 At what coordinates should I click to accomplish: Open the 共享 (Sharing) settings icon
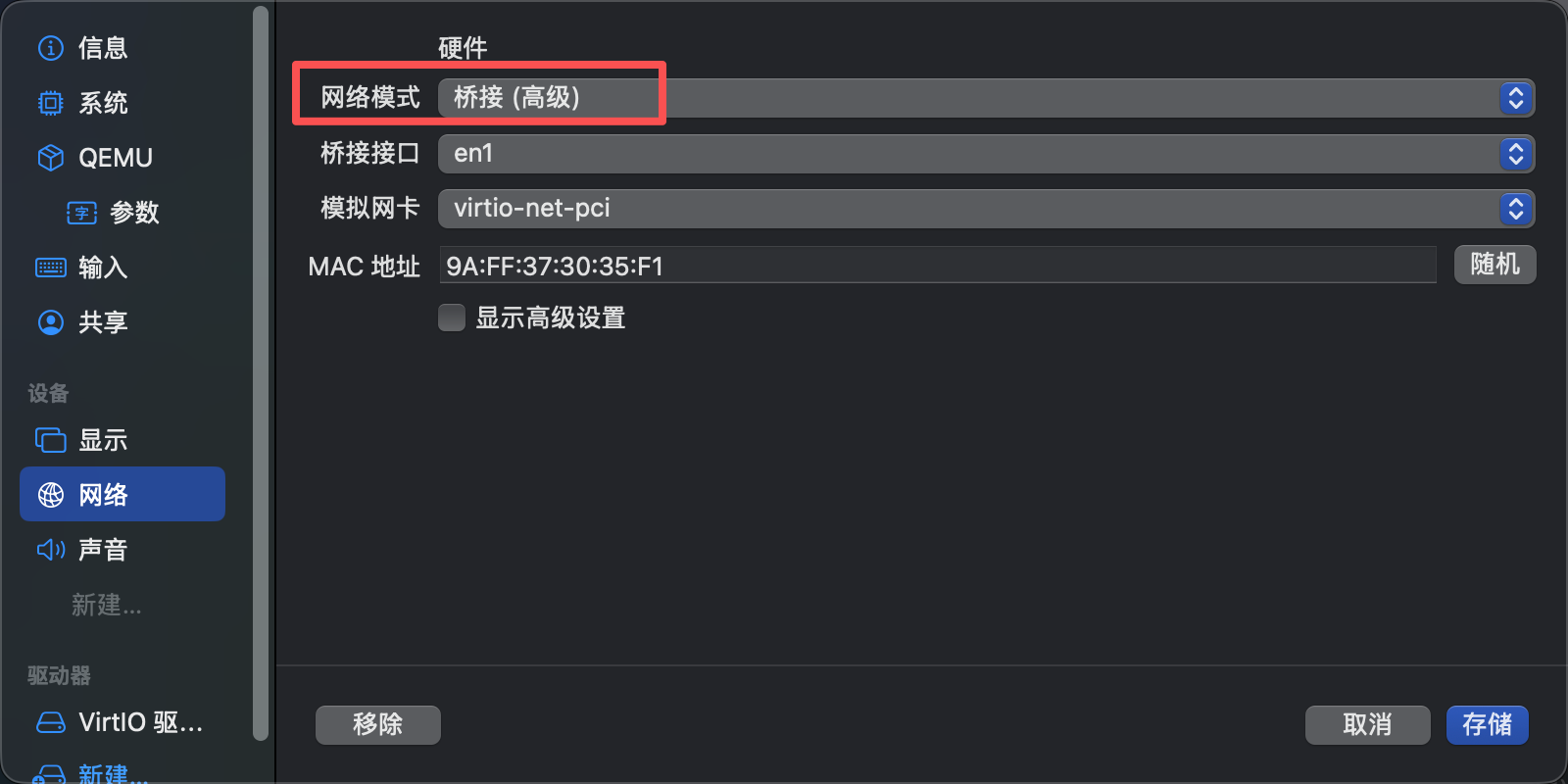[x=50, y=321]
